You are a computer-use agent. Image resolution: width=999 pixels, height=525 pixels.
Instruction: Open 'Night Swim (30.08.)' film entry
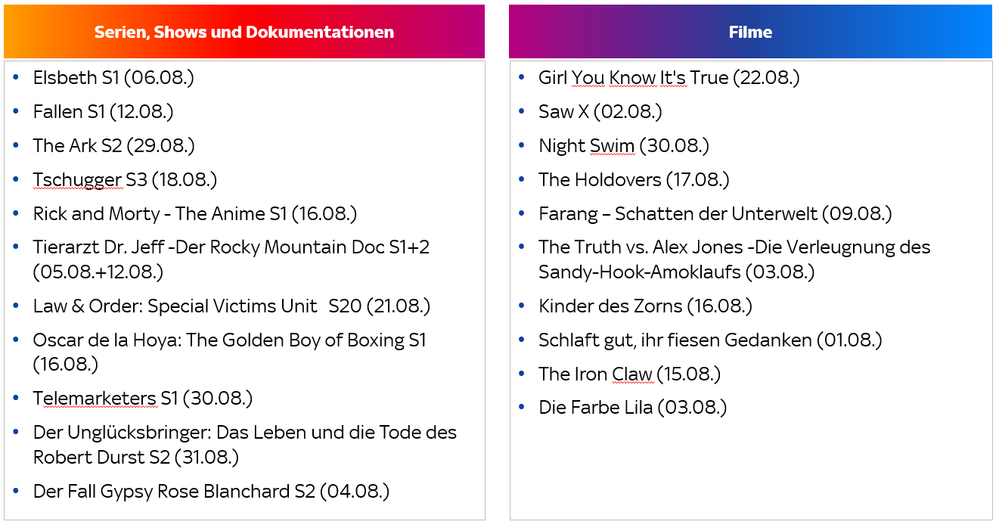coord(623,146)
